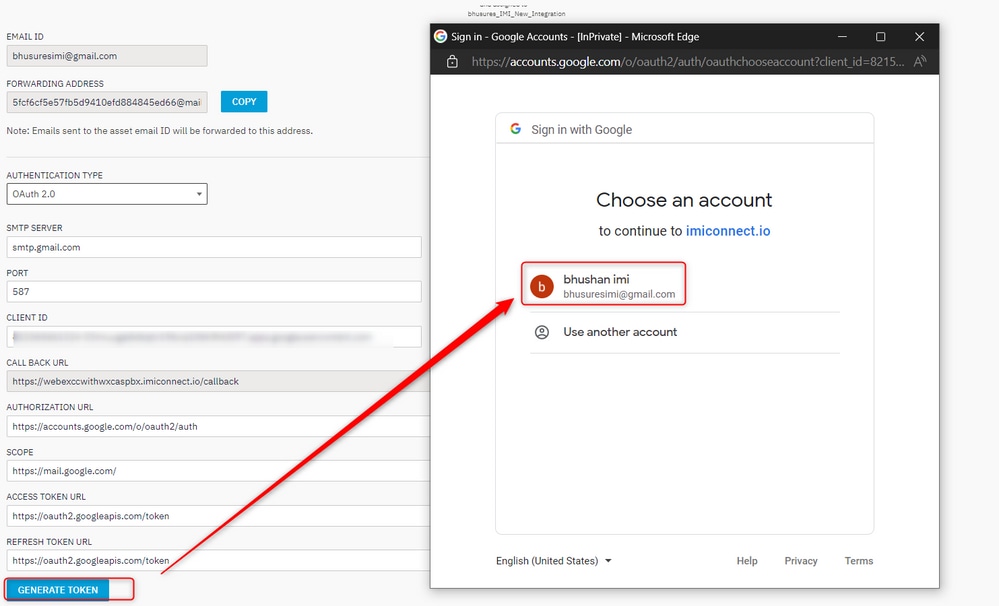999x606 pixels.
Task: Minimize the Edge sign-in window
Action: (842, 37)
